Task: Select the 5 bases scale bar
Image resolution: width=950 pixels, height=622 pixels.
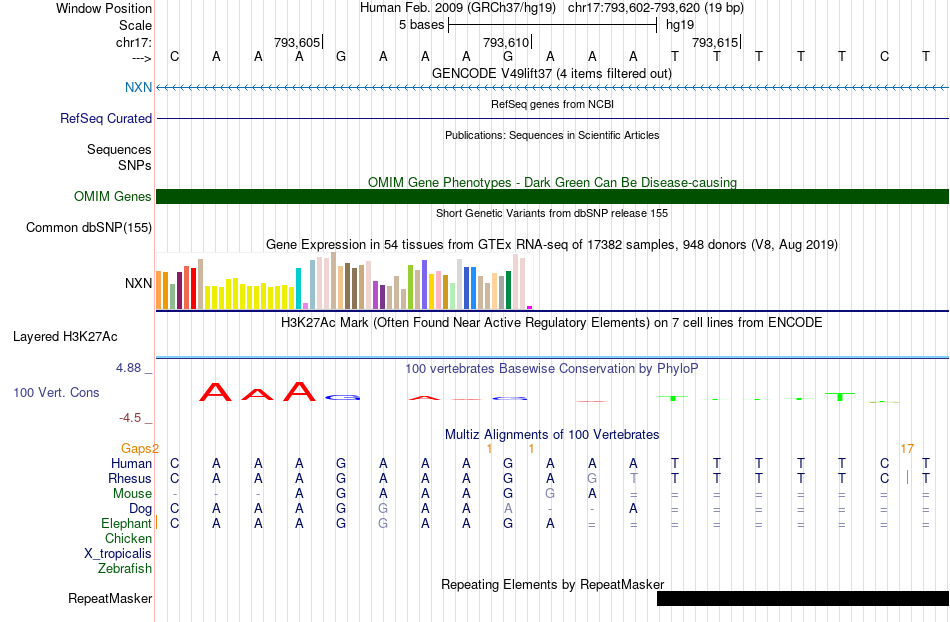Action: [553, 25]
